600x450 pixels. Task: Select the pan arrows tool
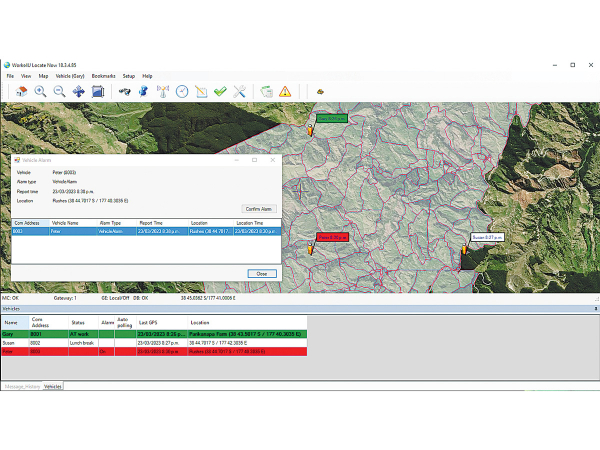tap(78, 91)
